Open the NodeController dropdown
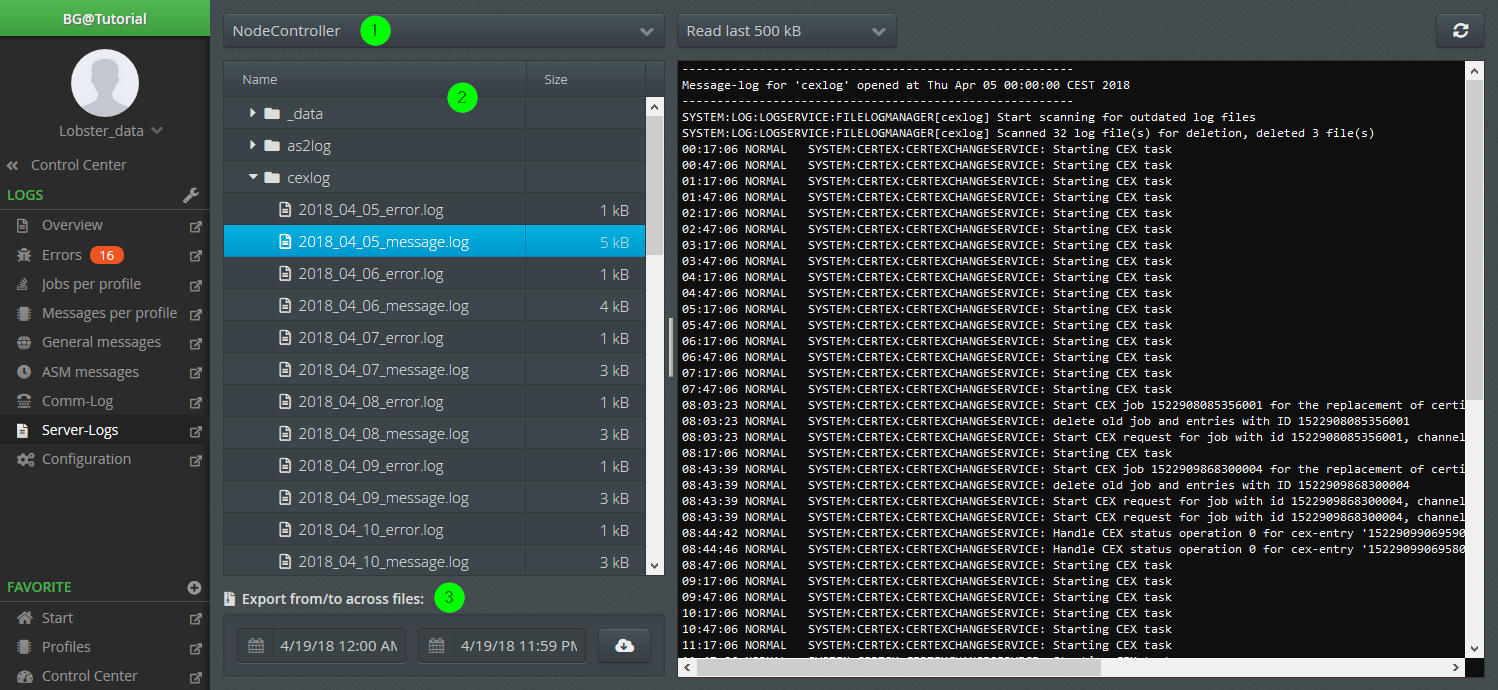The width and height of the screenshot is (1498, 690). click(444, 31)
